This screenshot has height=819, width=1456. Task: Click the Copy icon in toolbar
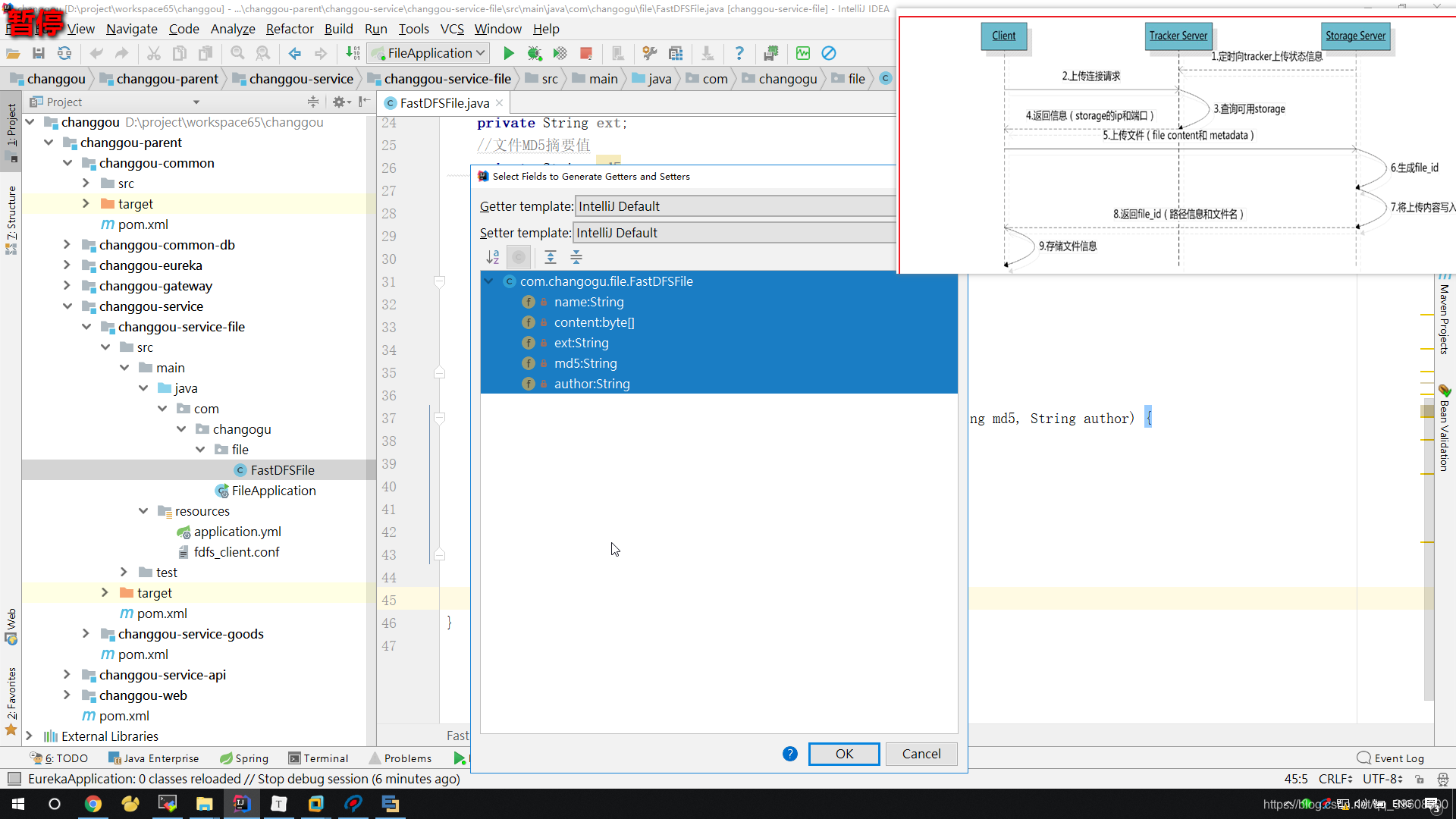(180, 53)
